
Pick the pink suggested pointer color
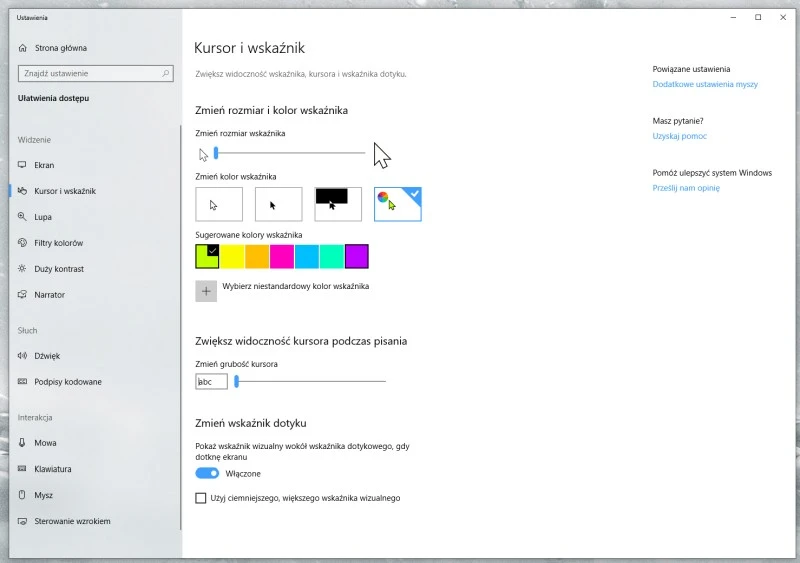click(x=282, y=257)
